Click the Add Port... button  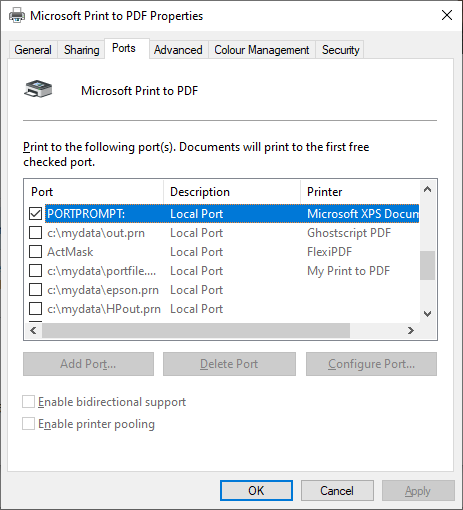click(88, 364)
